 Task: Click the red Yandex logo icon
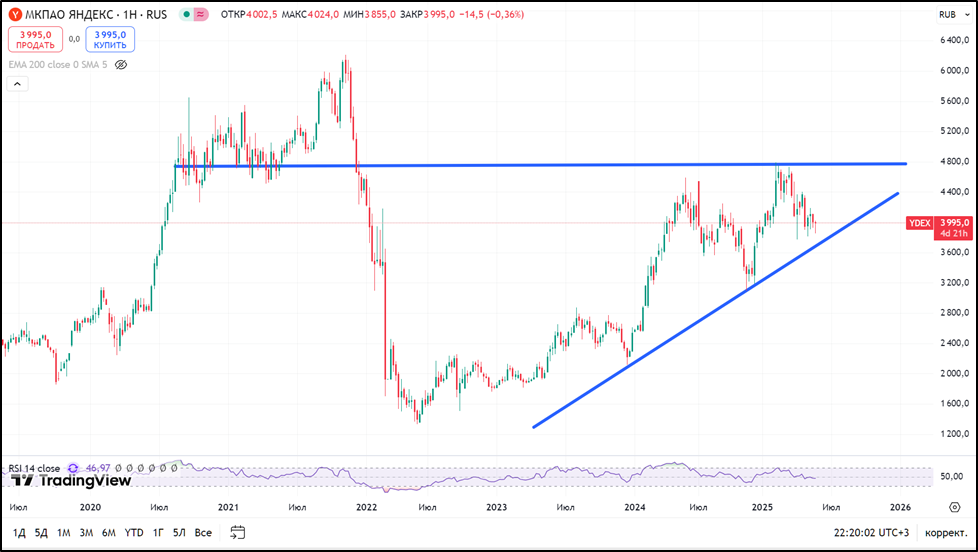click(x=16, y=14)
